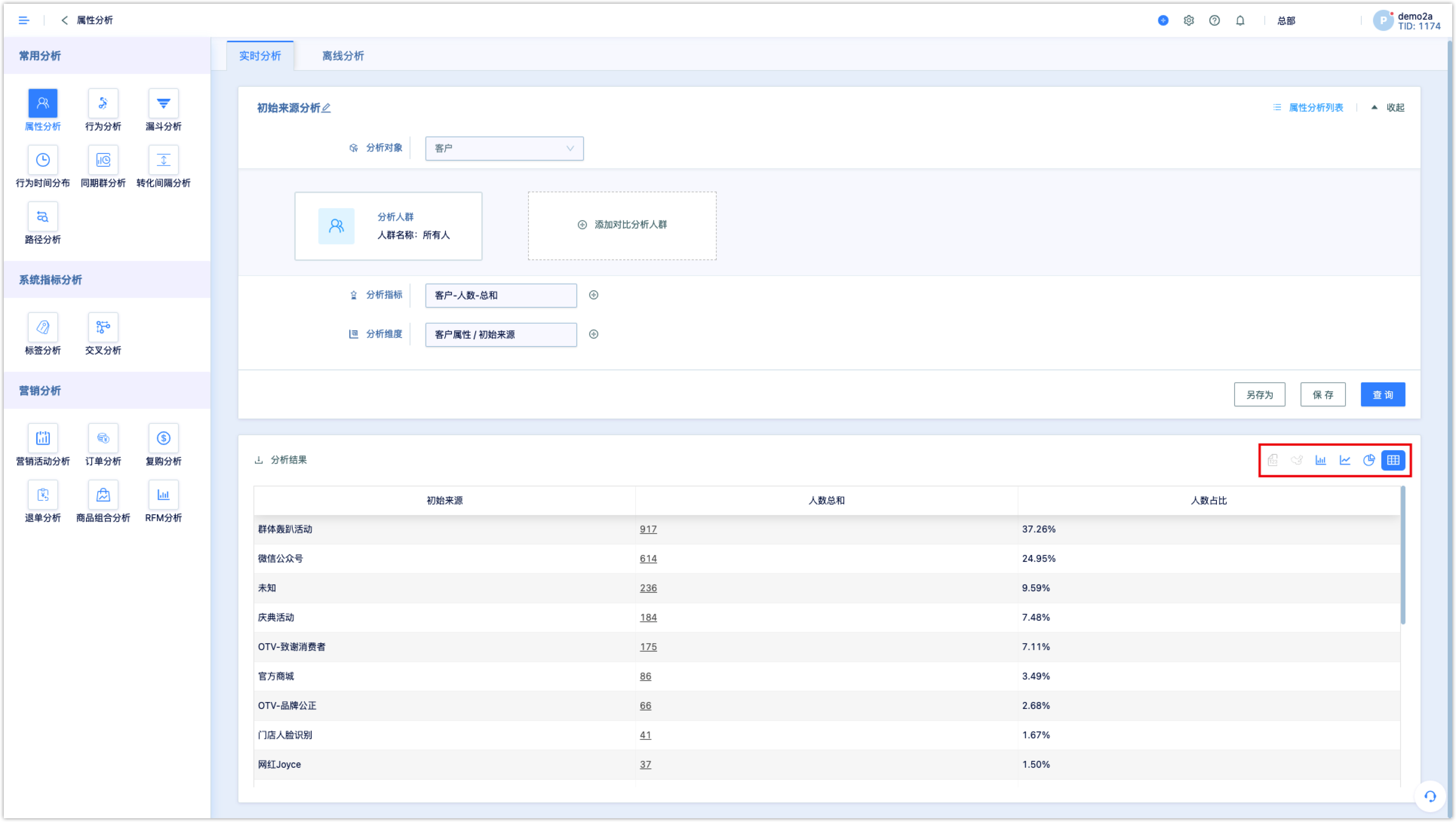The image size is (1456, 822).
Task: Click the 初始来源 column header
Action: (444, 500)
